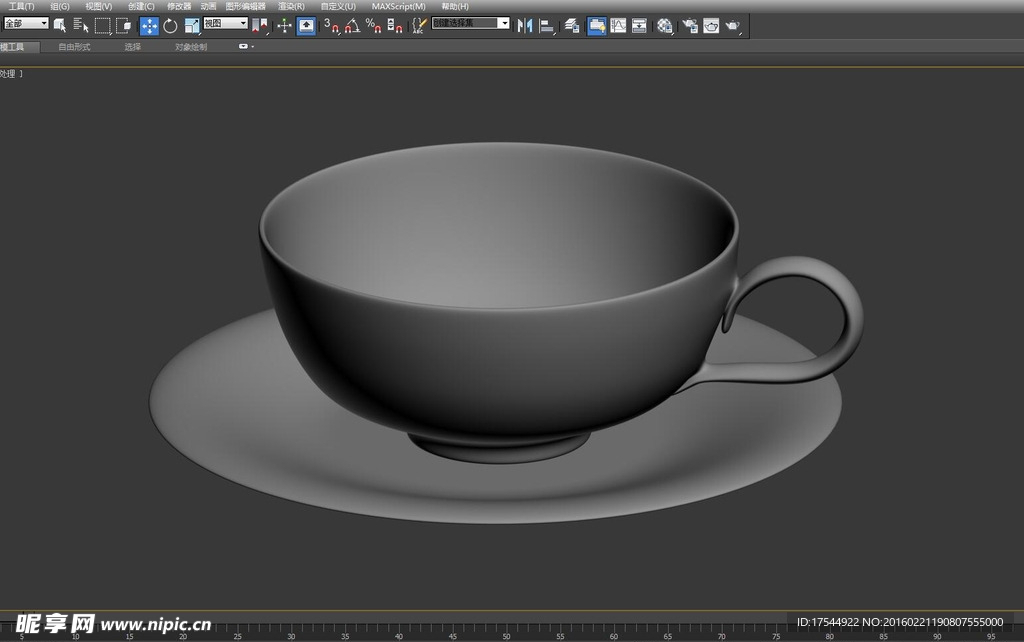Open the 视图 reference coordinate dropdown
The image size is (1024, 642).
[225, 23]
